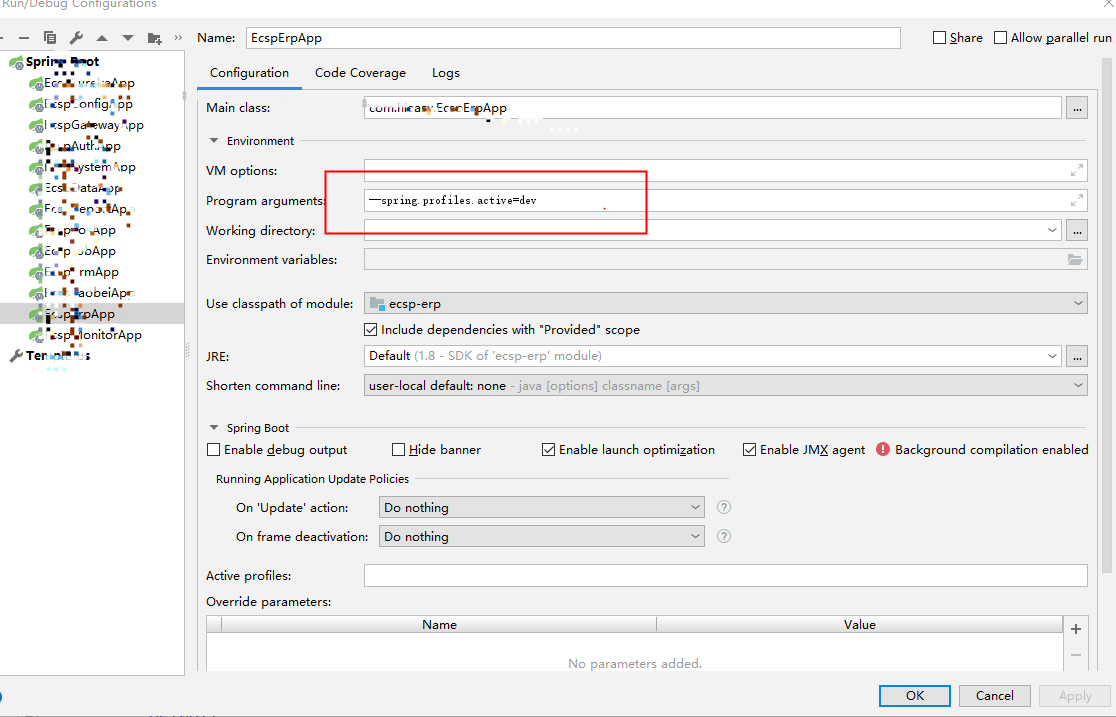This screenshot has height=717, width=1116.
Task: Create a new configuration folder
Action: point(155,37)
